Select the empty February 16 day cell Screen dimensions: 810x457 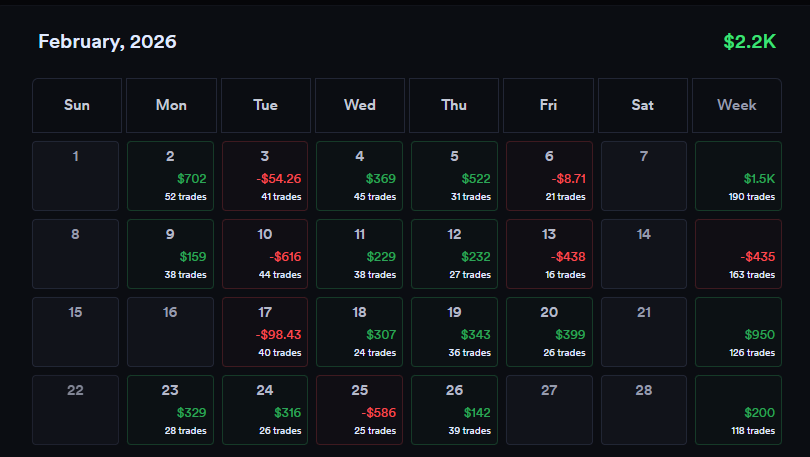click(x=170, y=332)
